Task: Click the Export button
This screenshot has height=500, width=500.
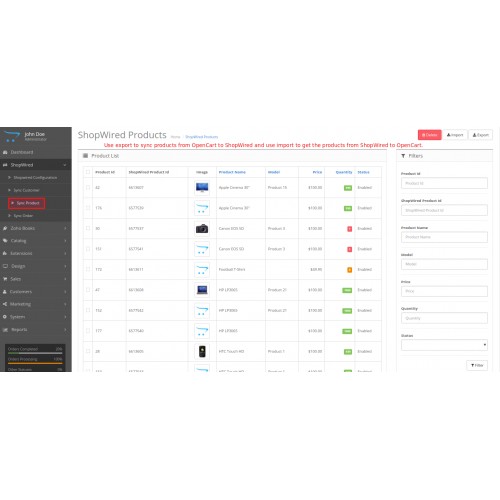Action: point(480,135)
